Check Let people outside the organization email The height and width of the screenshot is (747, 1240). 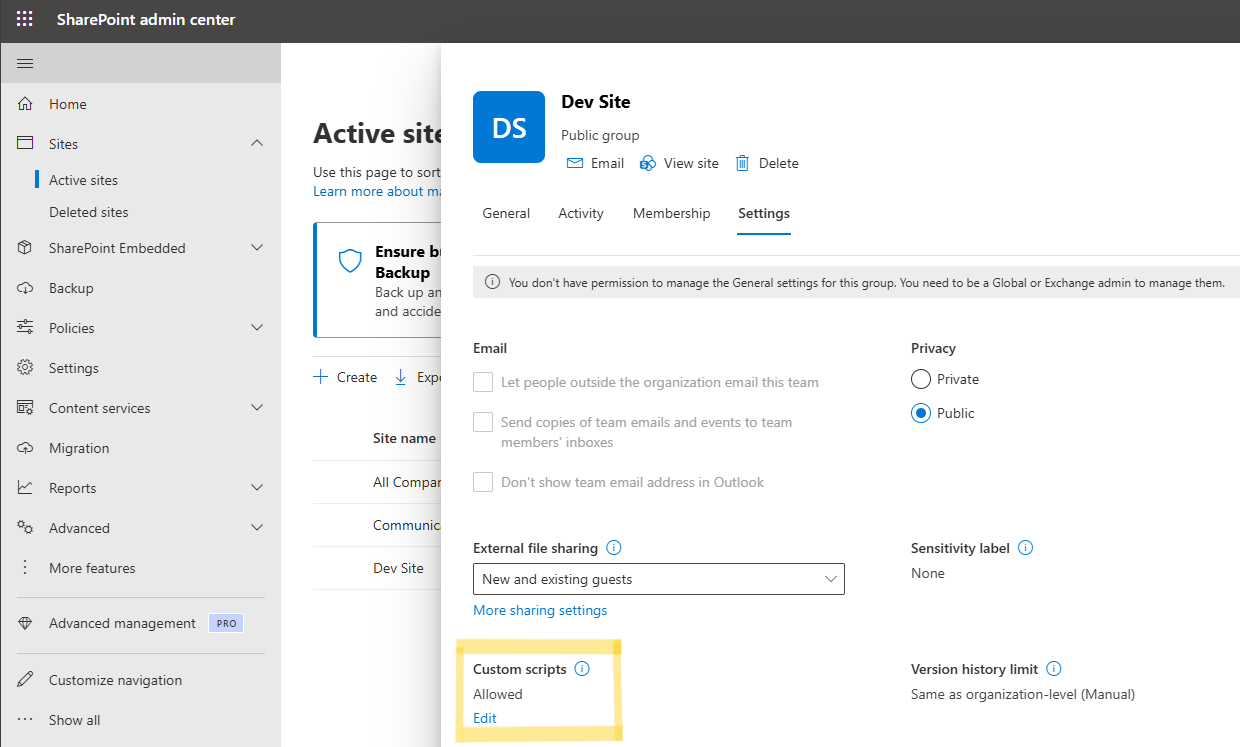483,382
